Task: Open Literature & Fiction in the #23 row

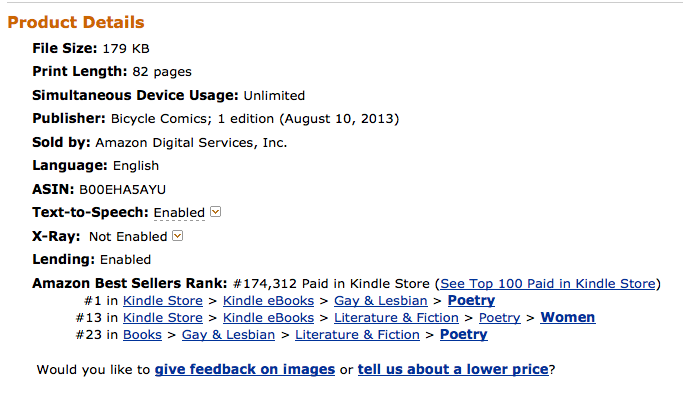Action: click(x=357, y=335)
